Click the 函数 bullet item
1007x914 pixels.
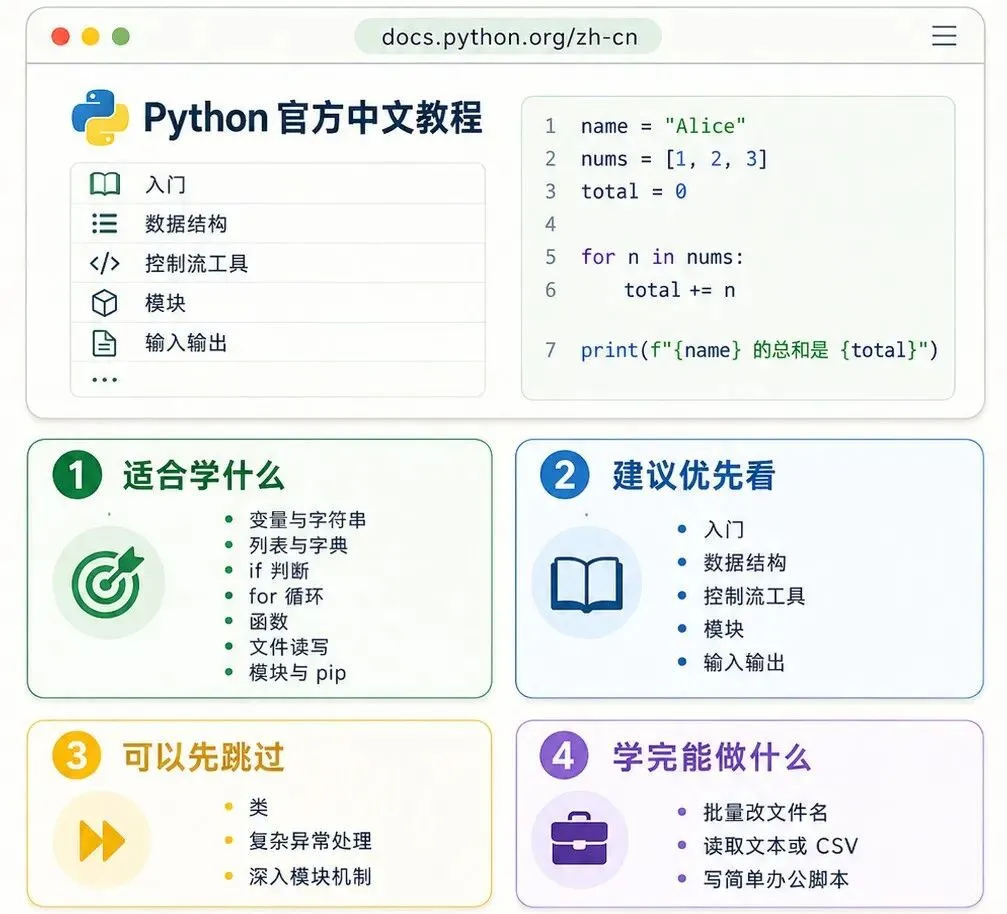[x=268, y=622]
